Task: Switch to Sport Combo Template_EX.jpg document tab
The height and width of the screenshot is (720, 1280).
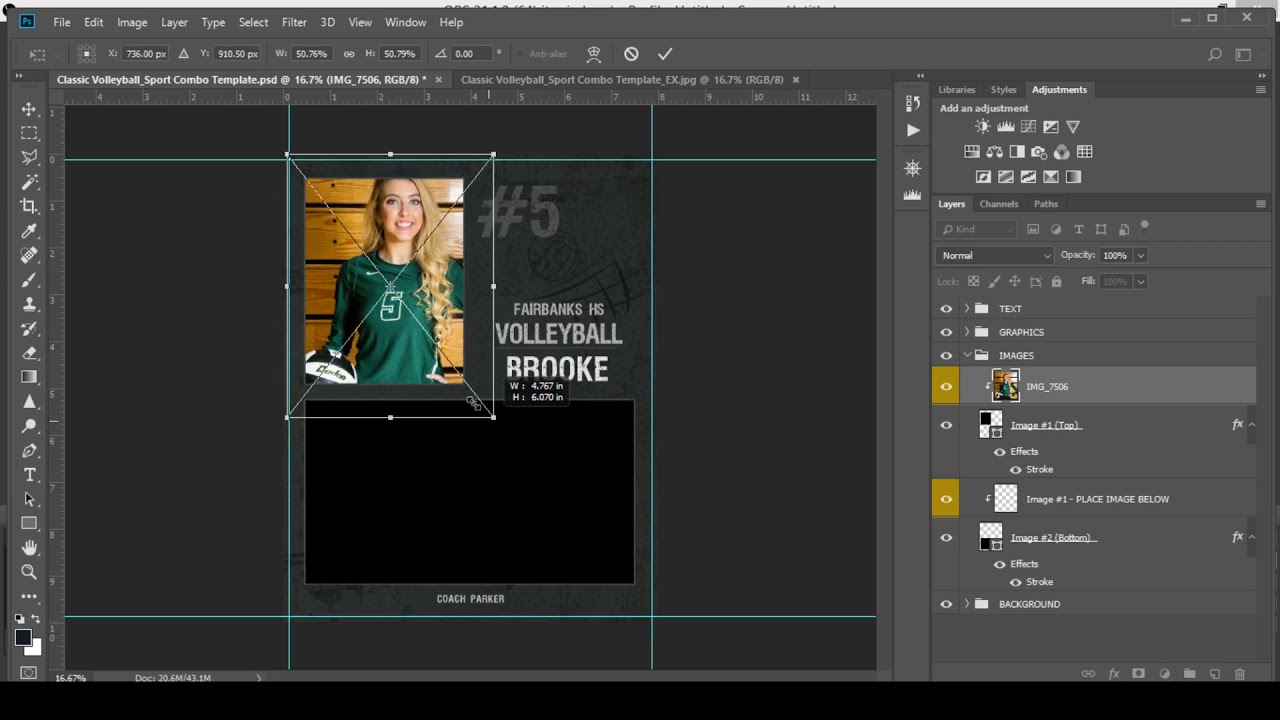Action: [622, 80]
